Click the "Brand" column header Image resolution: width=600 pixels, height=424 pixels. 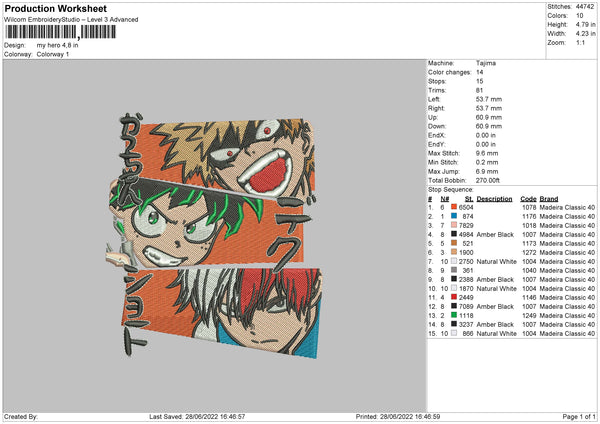[549, 199]
